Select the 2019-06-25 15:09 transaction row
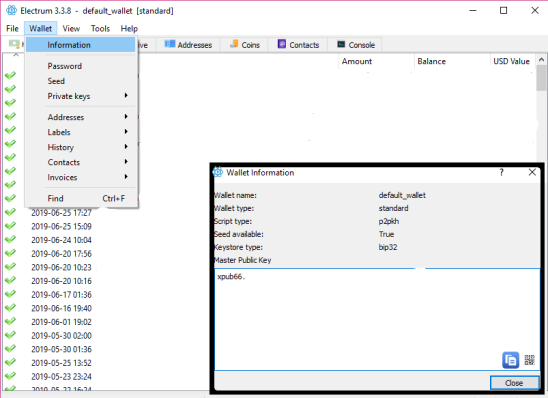The height and width of the screenshot is (398, 548). [x=61, y=226]
